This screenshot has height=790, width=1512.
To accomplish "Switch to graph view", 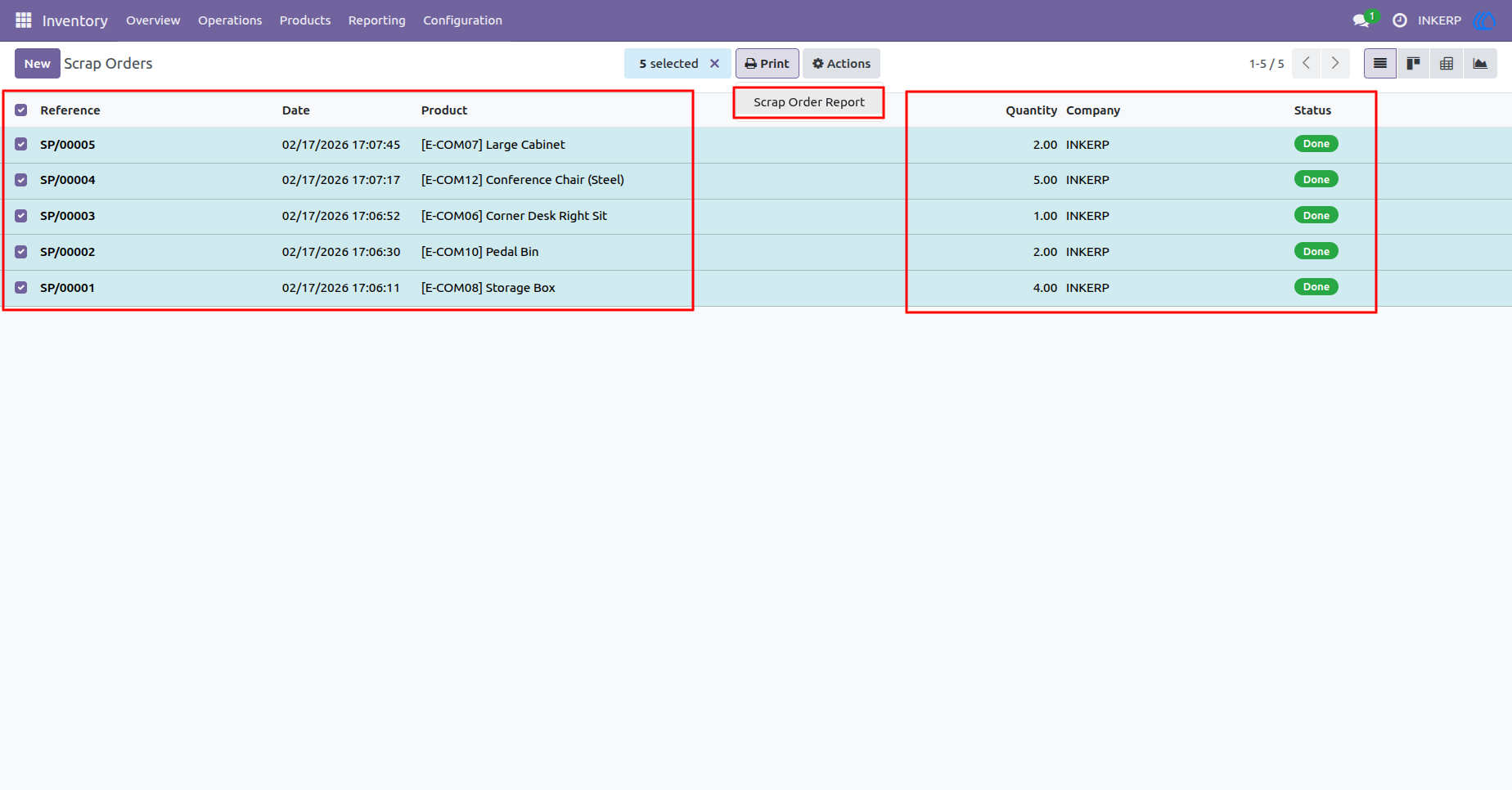I will (1480, 64).
